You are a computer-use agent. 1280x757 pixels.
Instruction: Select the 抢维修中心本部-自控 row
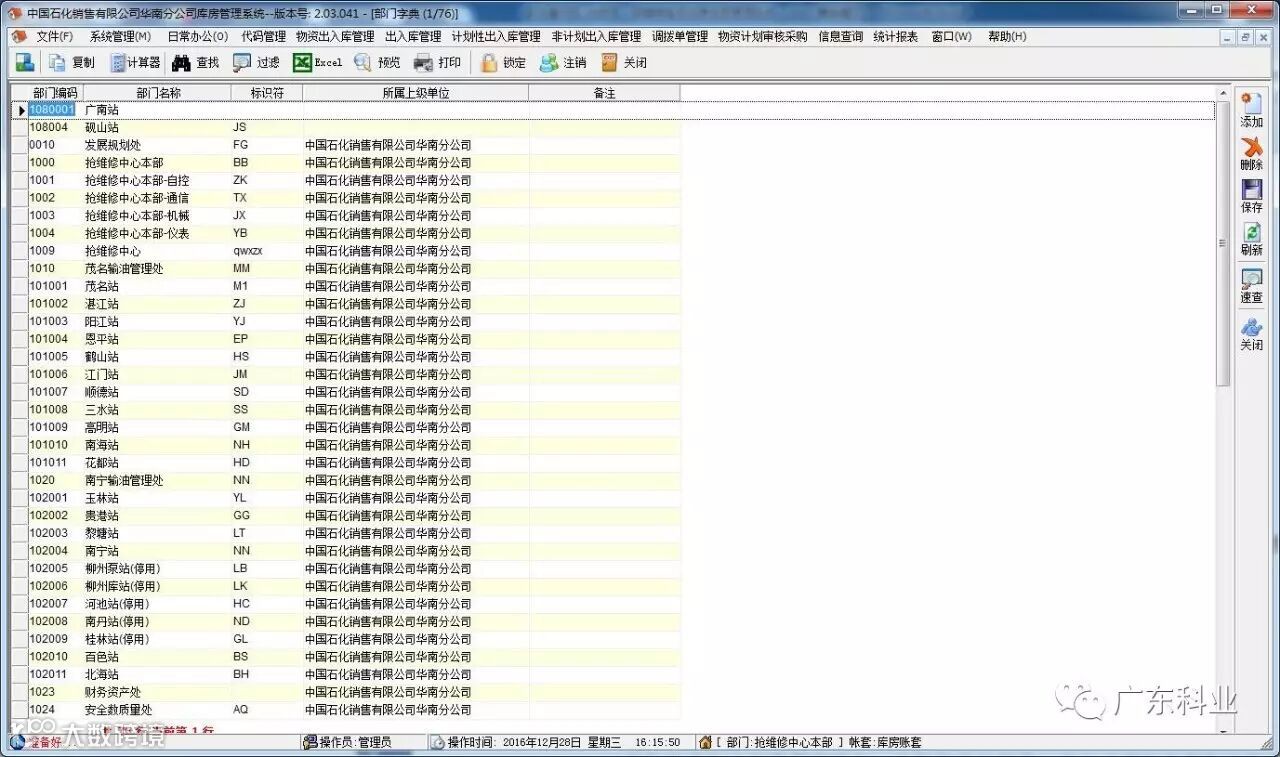coord(353,181)
